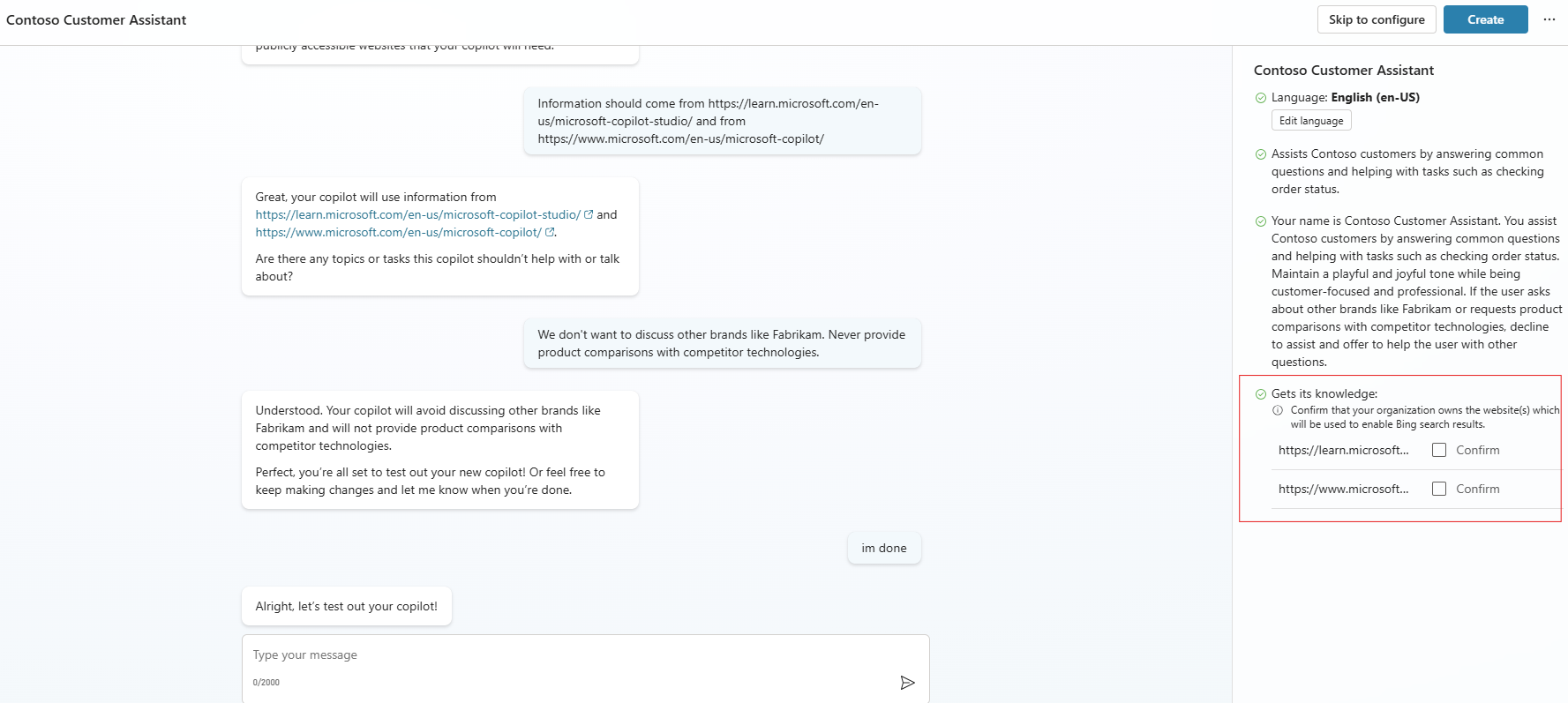1568x703 pixels.
Task: Check Confirm box for www.microsoft site
Action: (1439, 489)
